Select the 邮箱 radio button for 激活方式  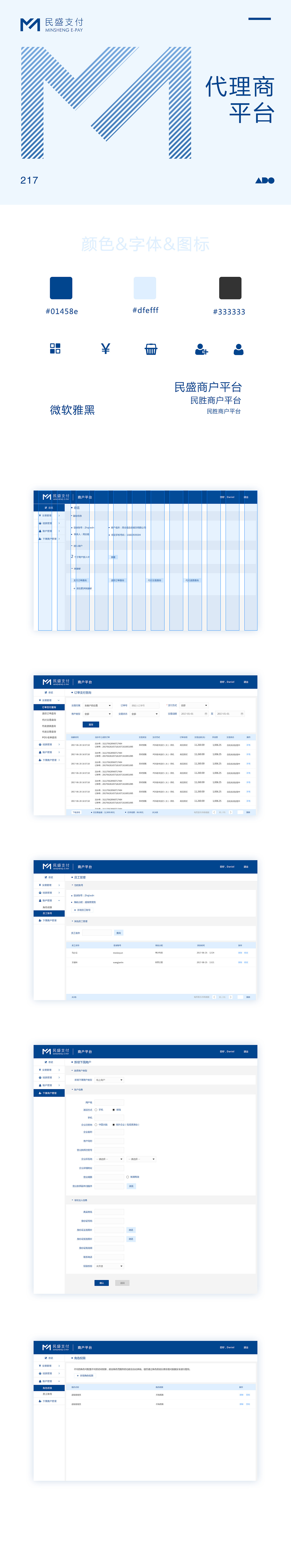click(114, 1110)
